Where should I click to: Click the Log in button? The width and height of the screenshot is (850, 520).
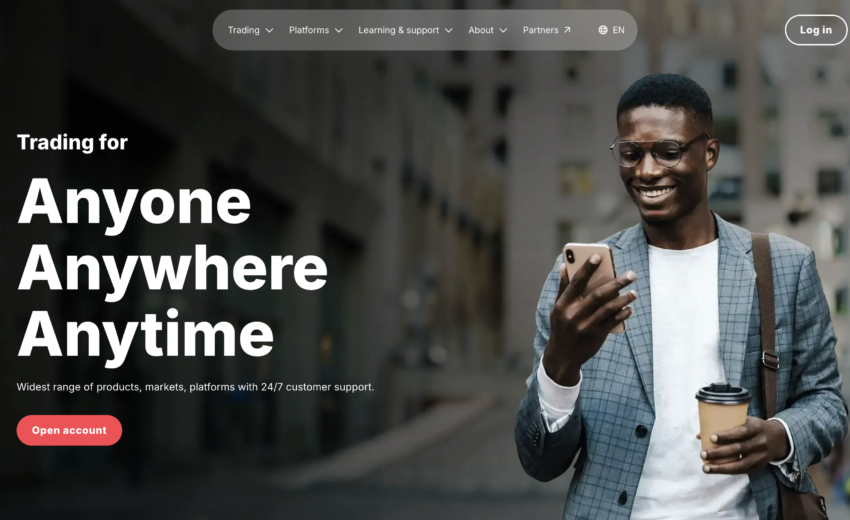pyautogui.click(x=816, y=30)
